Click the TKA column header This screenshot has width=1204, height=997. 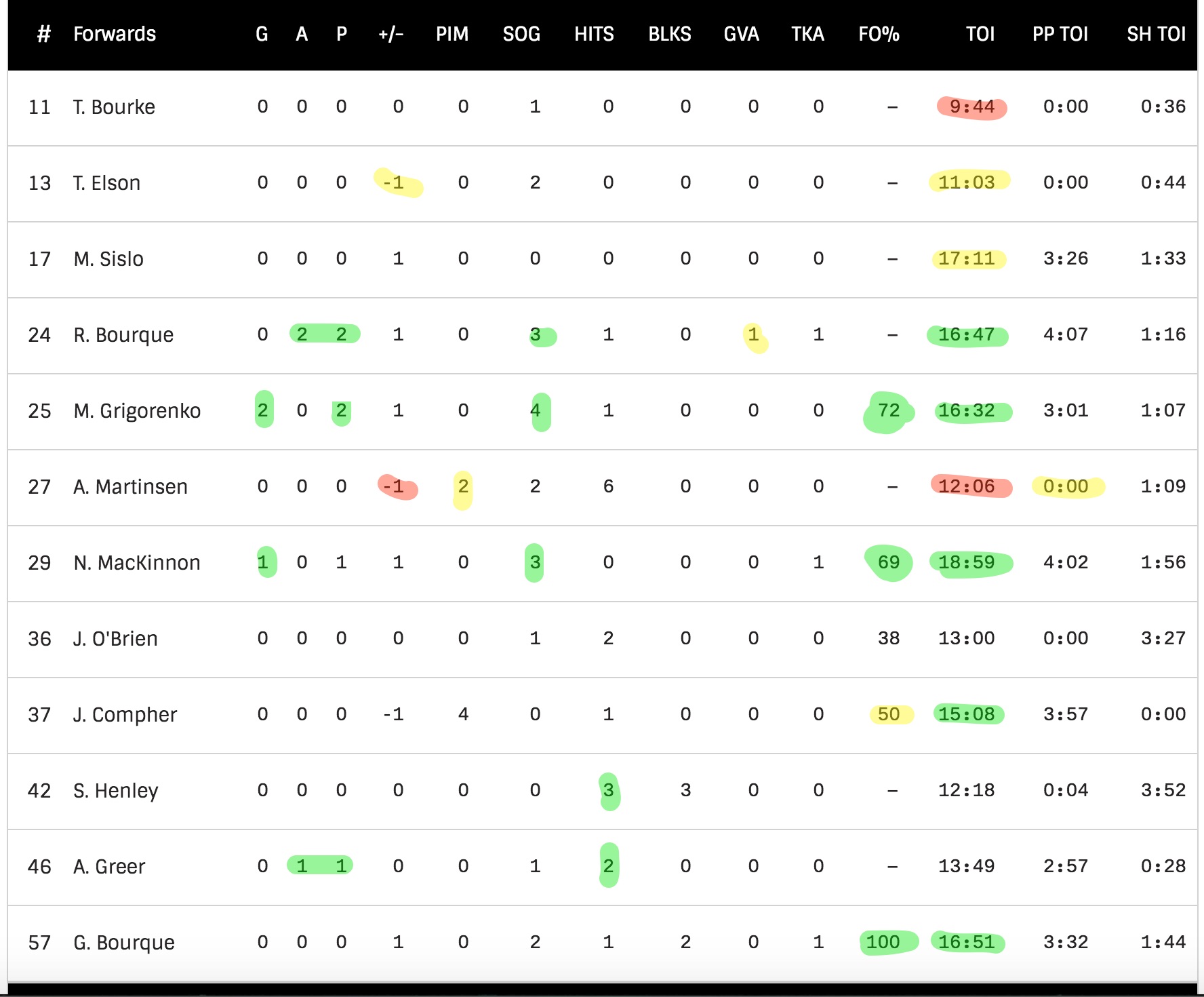click(x=807, y=34)
